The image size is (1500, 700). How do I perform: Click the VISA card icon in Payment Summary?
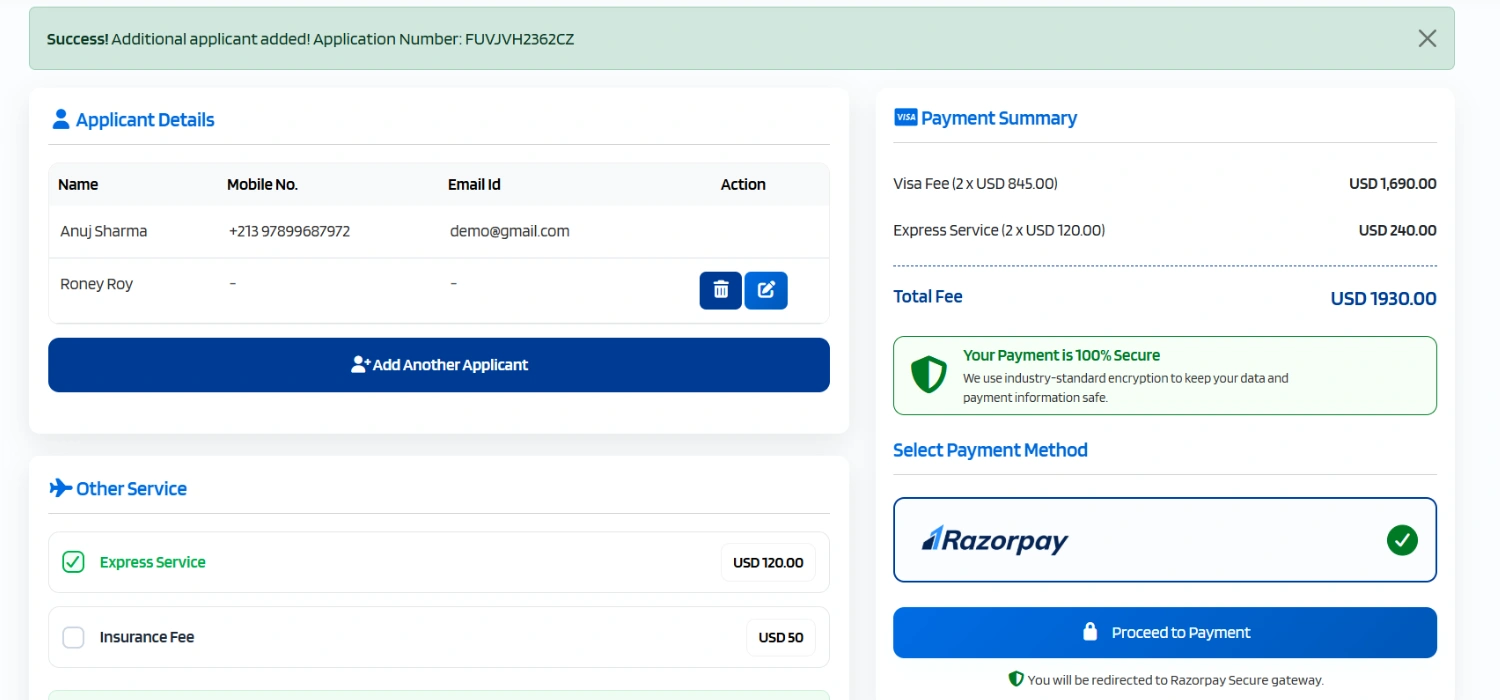pos(905,117)
